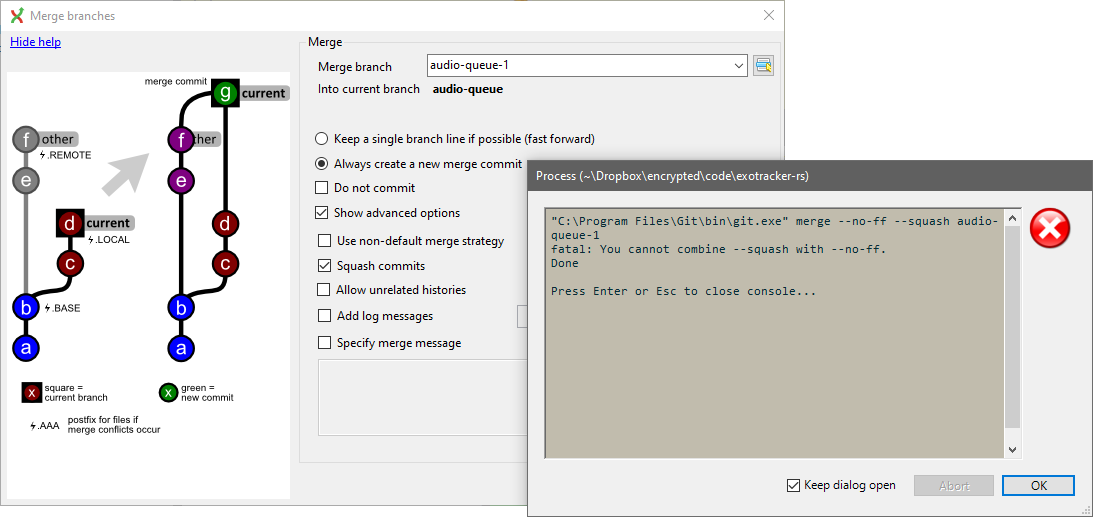
Task: Enable Specify merge message
Action: click(x=324, y=342)
